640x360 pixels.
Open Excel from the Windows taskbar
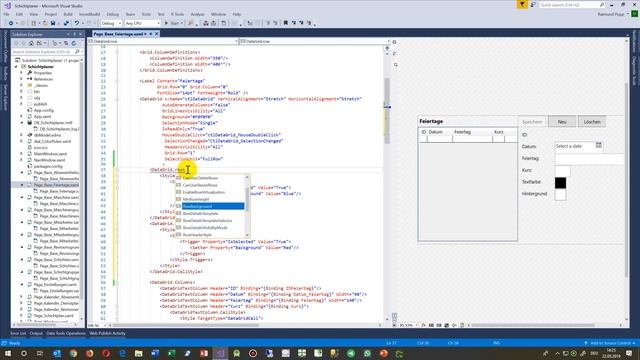[x=171, y=353]
